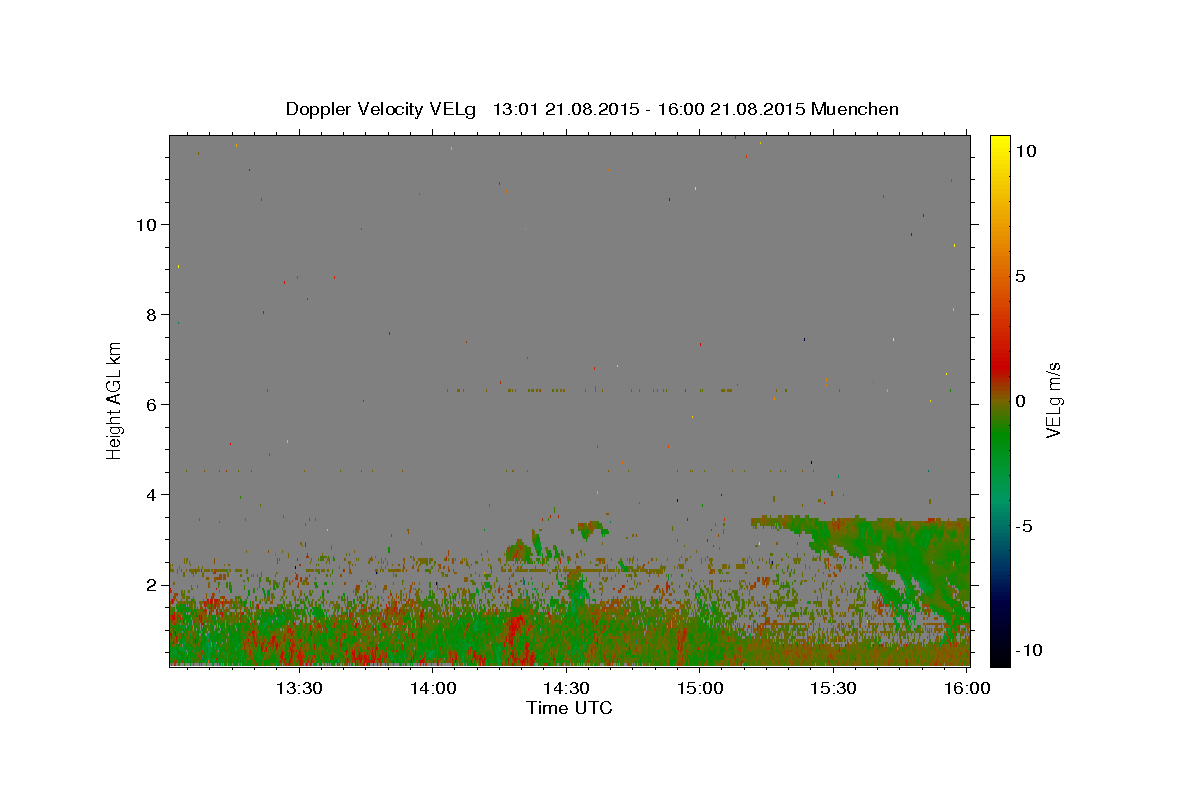This screenshot has height=800, width=1200.
Task: Click the 15:00 time tick label
Action: click(701, 688)
